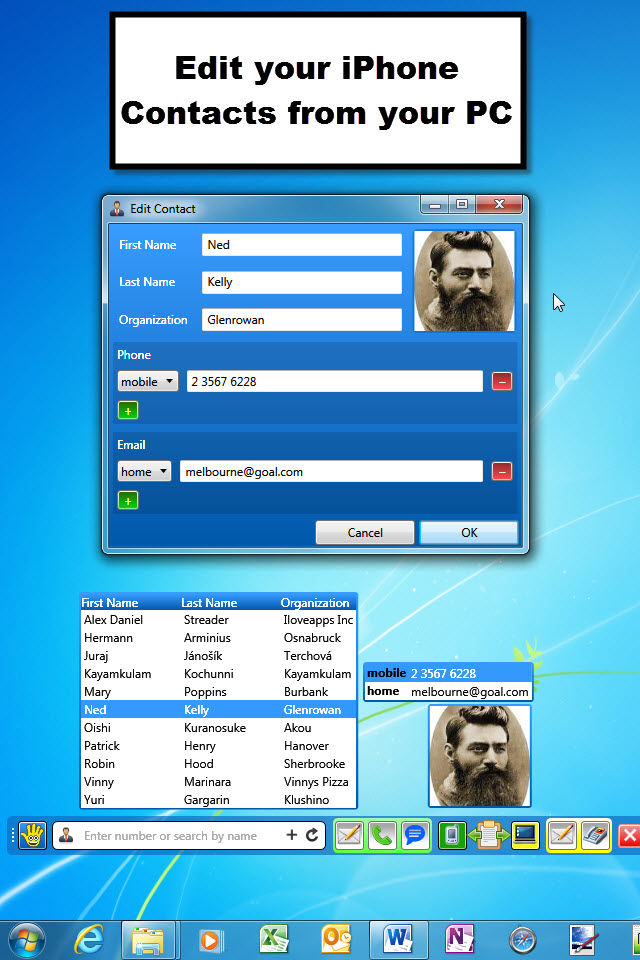Open OneNote from taskbar
This screenshot has width=640, height=960.
pyautogui.click(x=459, y=940)
